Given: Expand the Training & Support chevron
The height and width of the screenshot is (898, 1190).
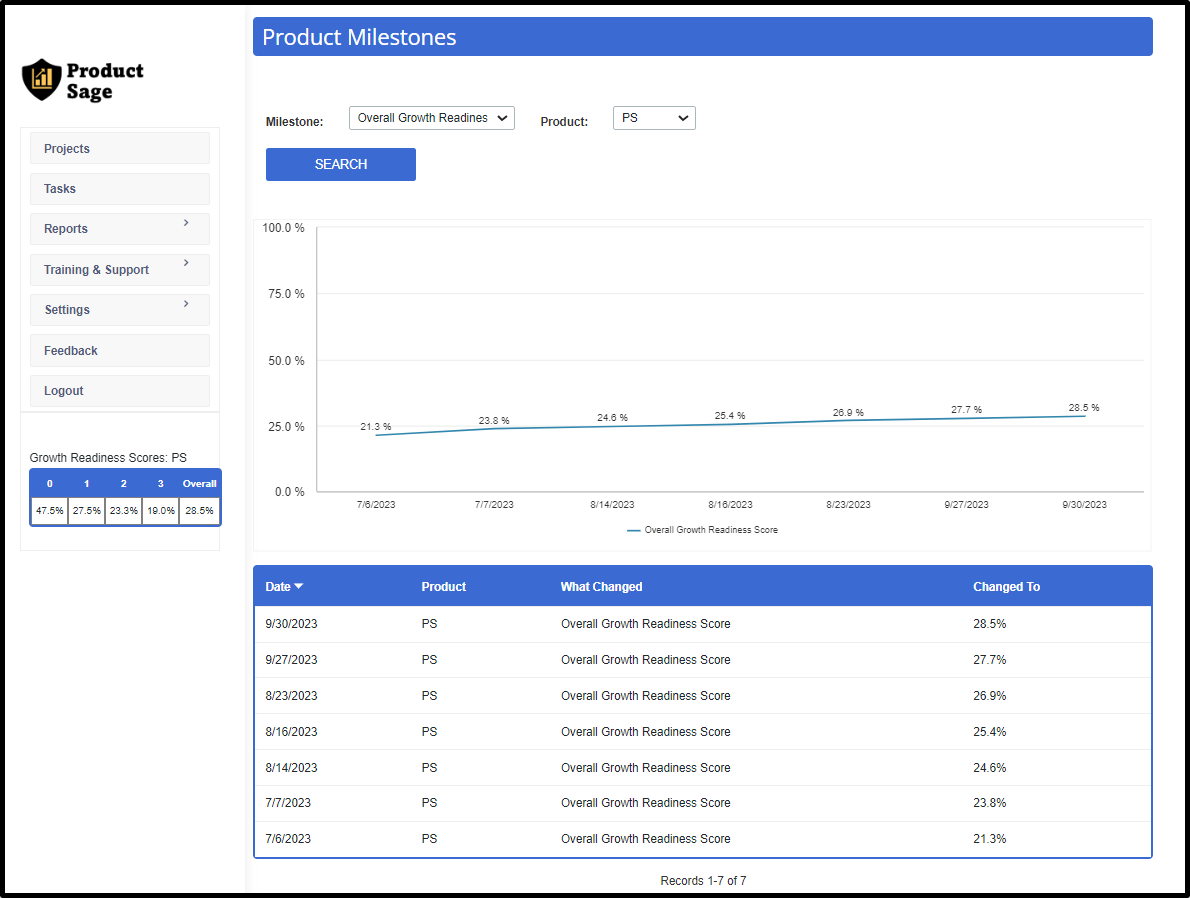Looking at the screenshot, I should point(186,263).
